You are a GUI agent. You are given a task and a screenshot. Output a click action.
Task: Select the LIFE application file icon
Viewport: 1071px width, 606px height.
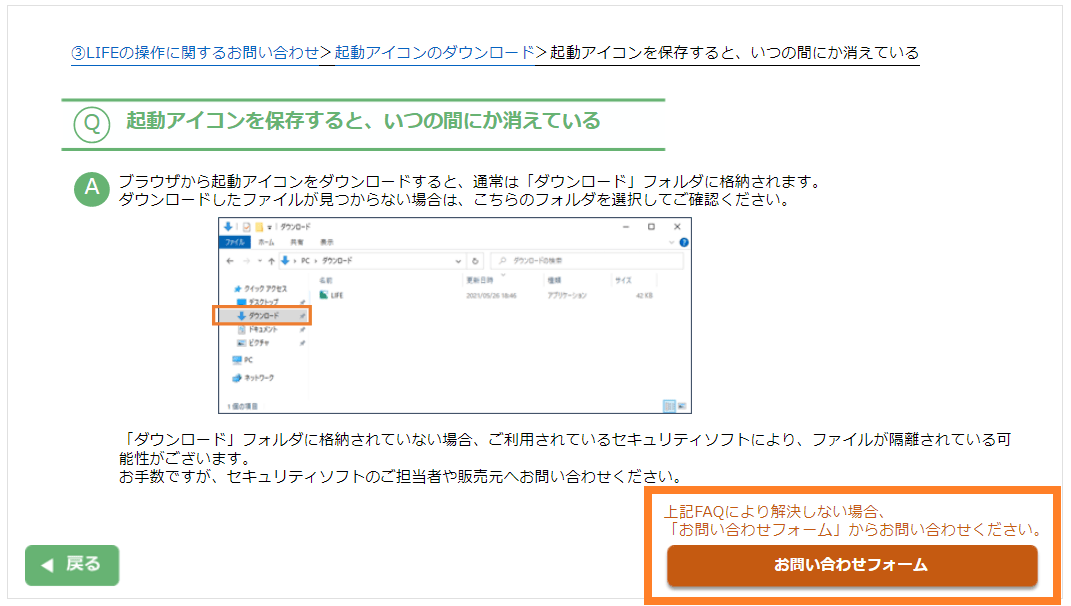pyautogui.click(x=323, y=295)
